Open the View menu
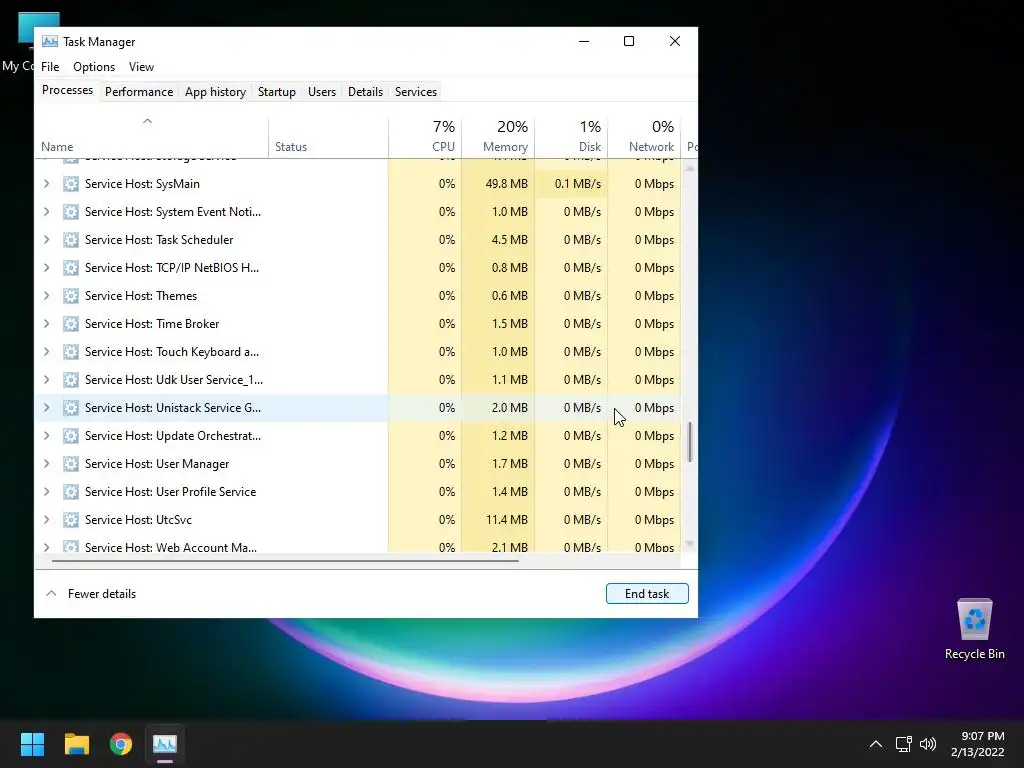1024x768 pixels. (x=141, y=67)
